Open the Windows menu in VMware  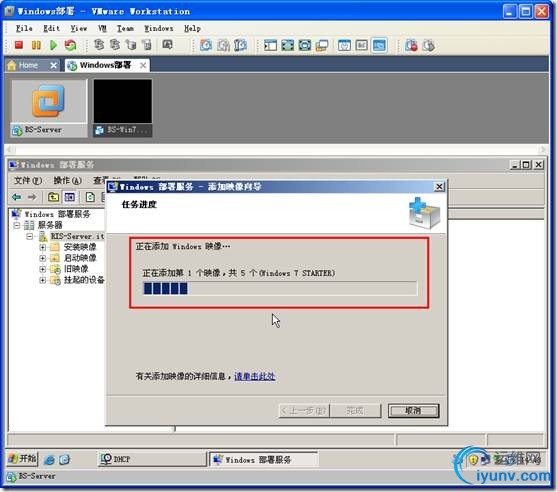[159, 28]
